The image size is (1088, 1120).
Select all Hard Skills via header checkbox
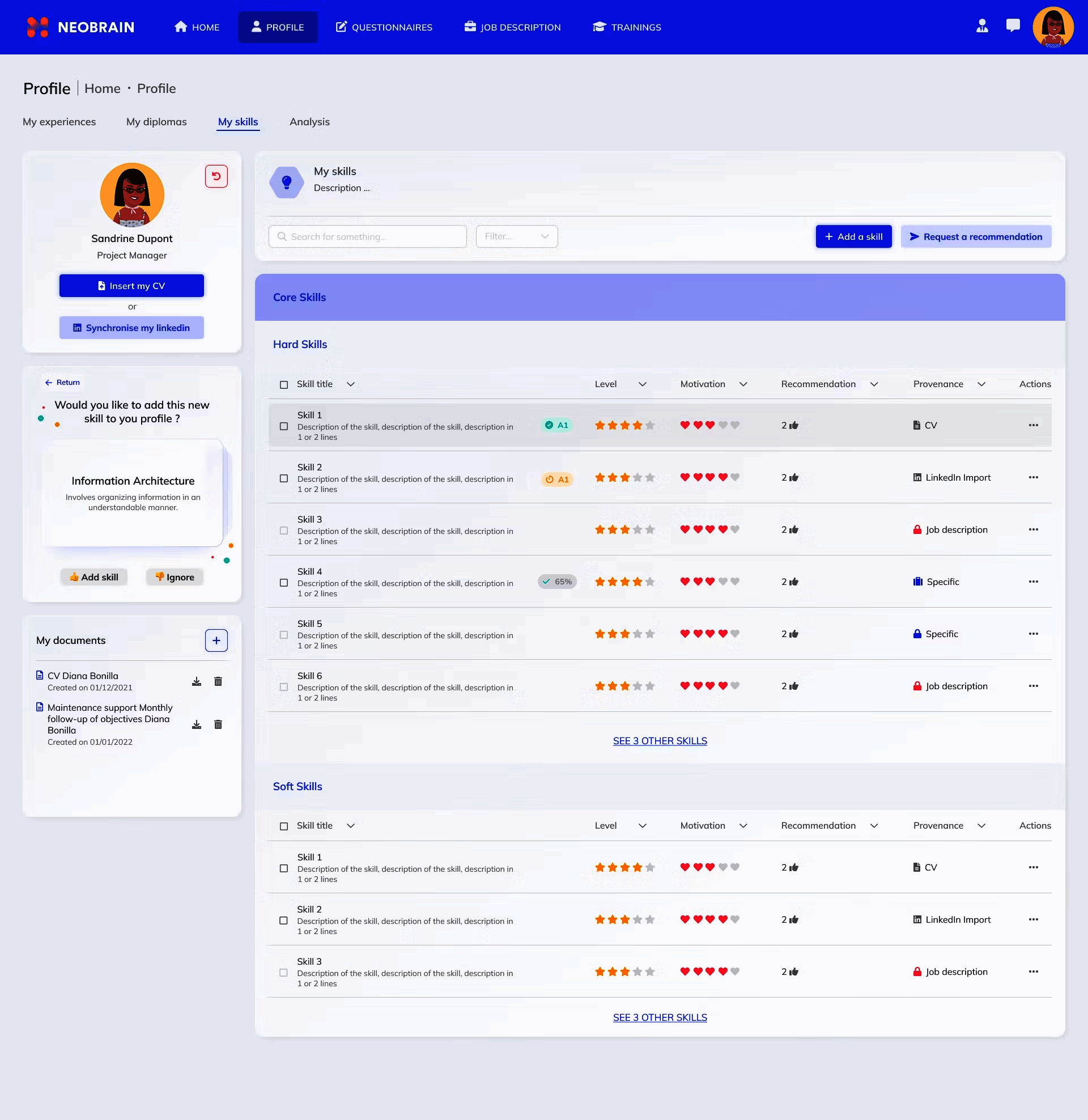(x=283, y=384)
